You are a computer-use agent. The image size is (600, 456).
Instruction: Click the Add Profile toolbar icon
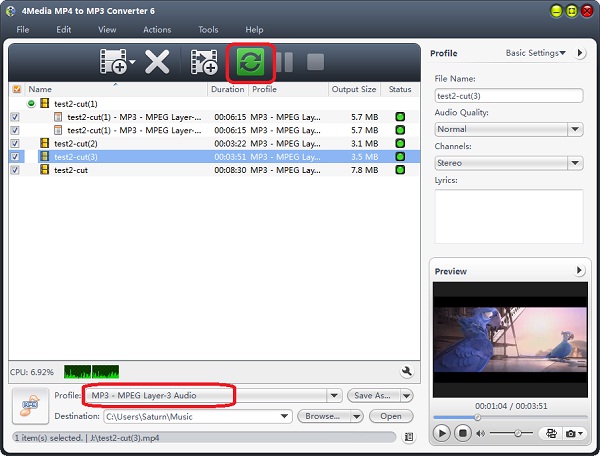[x=204, y=63]
